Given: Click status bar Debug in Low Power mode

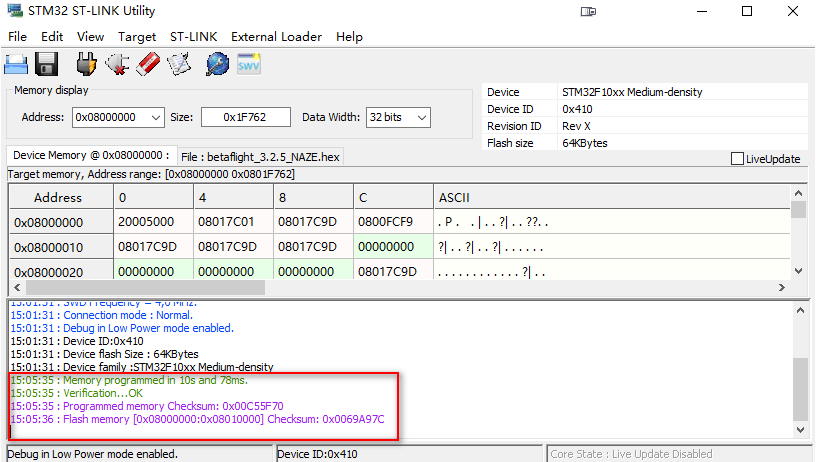Looking at the screenshot, I should (x=93, y=454).
